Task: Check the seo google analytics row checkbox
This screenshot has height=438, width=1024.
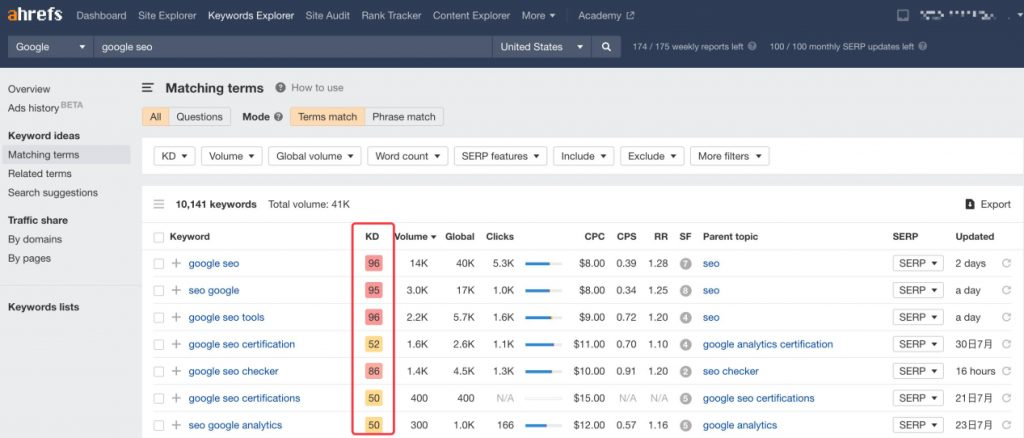Action: click(159, 425)
